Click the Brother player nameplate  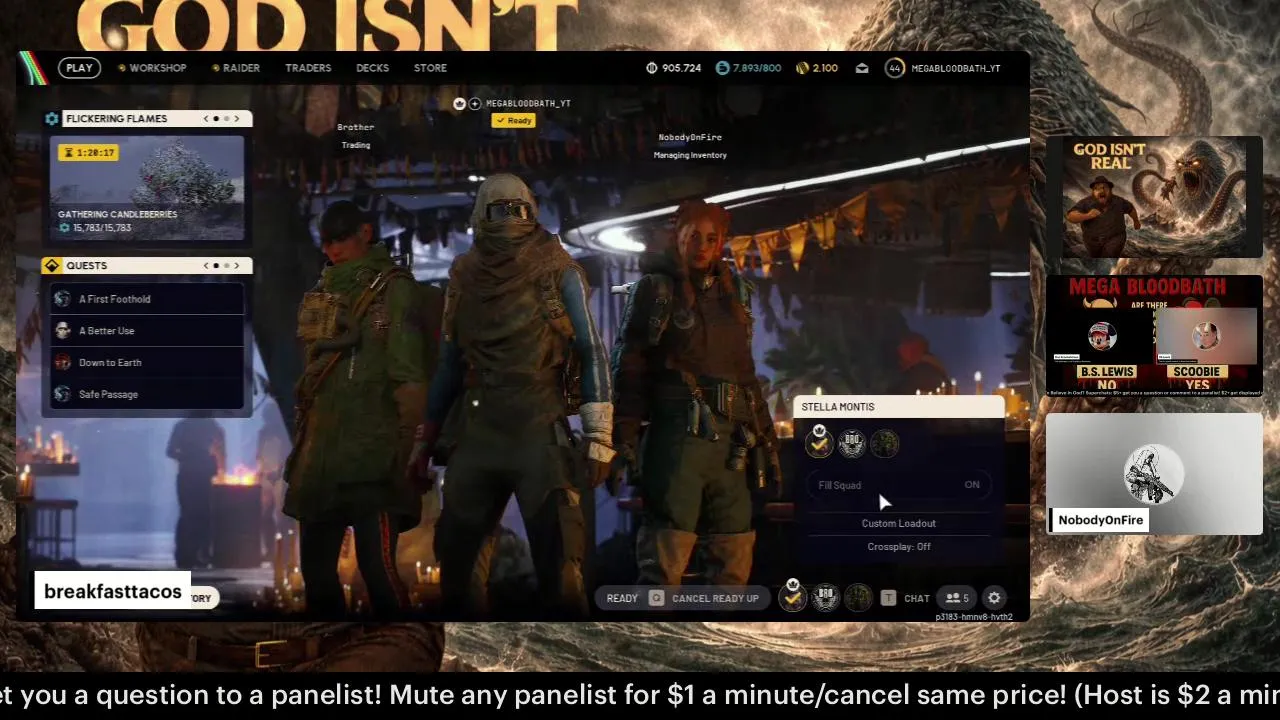(x=355, y=127)
